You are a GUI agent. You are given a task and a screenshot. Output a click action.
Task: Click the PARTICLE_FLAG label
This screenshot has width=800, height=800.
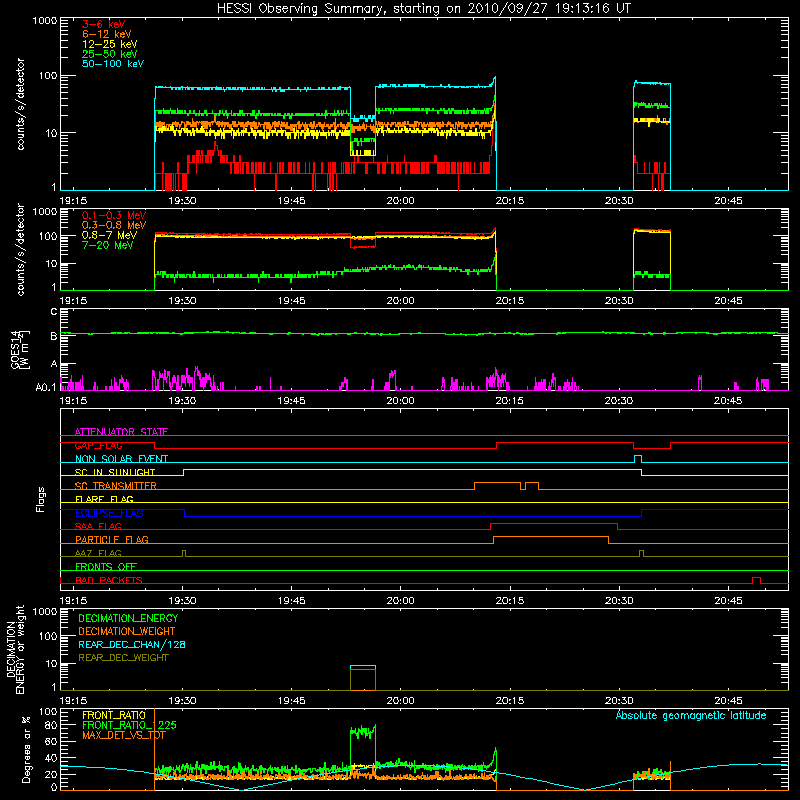click(112, 539)
